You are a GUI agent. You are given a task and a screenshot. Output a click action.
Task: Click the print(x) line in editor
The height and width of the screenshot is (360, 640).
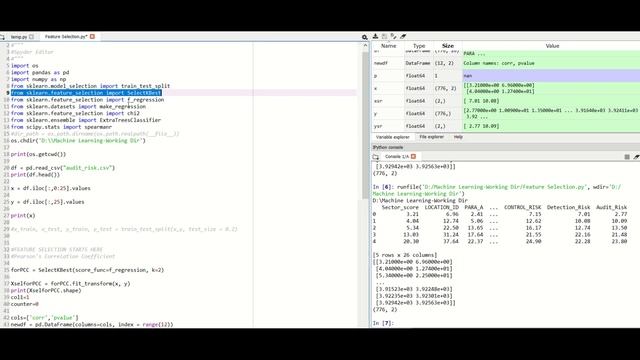click(23, 216)
